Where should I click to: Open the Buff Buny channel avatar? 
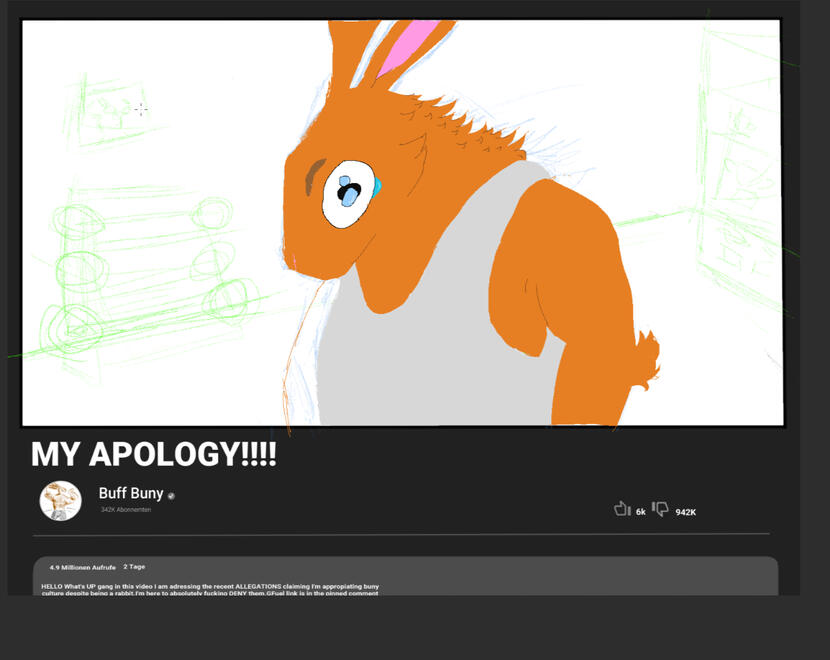click(60, 500)
